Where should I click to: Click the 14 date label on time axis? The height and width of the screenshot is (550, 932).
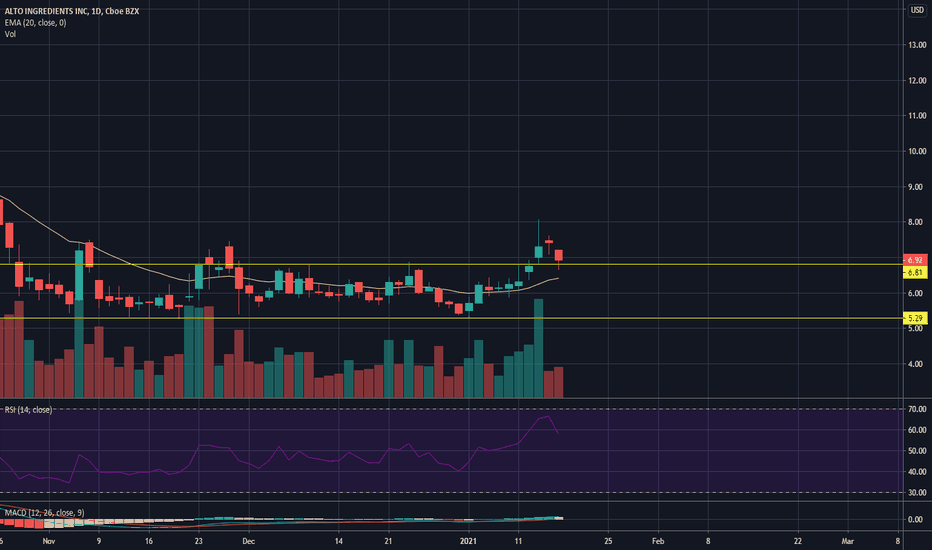click(x=338, y=541)
